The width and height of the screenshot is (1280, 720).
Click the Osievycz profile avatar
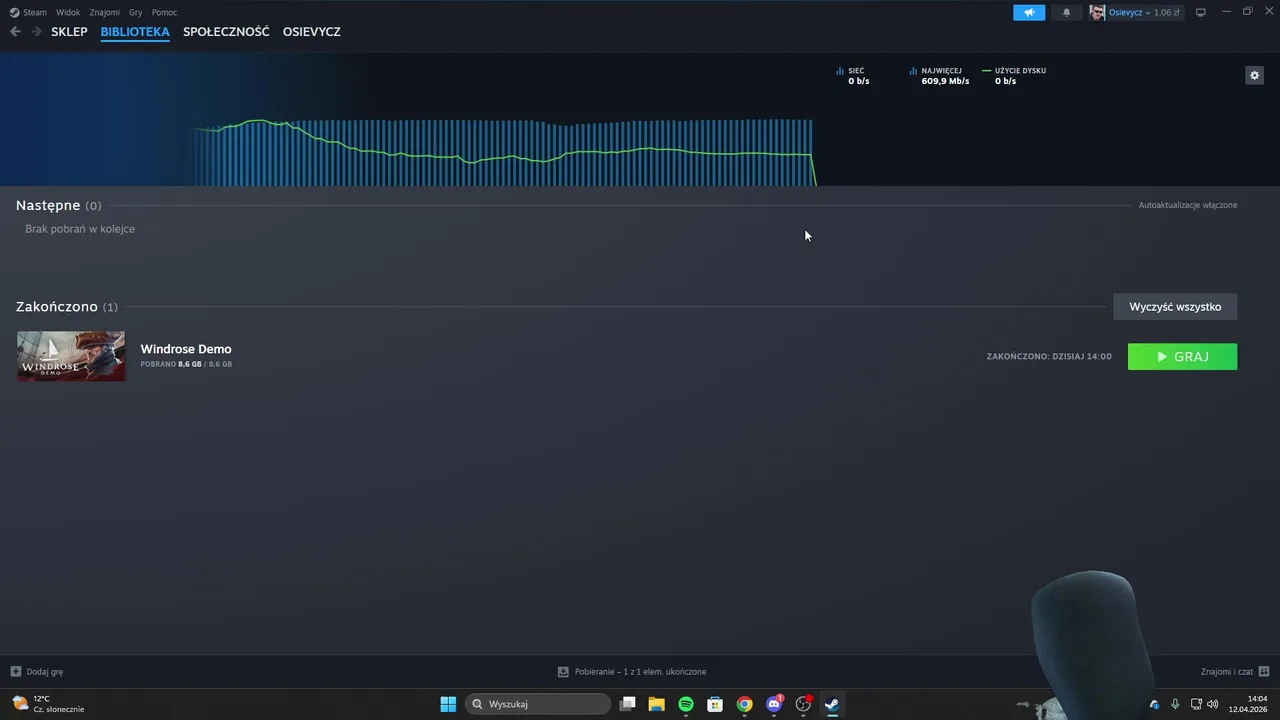point(1097,12)
